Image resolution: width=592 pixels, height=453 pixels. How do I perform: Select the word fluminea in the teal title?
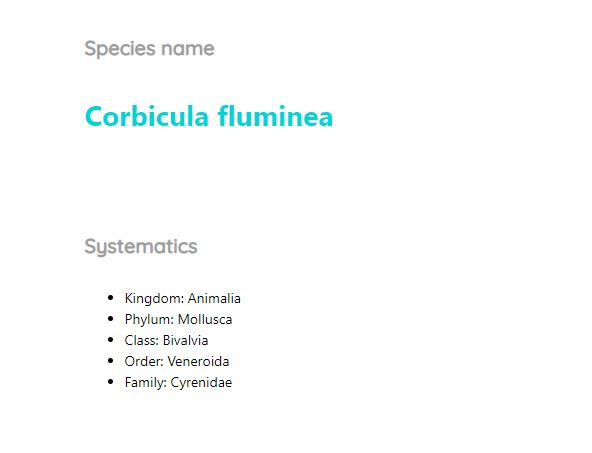pyautogui.click(x=275, y=116)
